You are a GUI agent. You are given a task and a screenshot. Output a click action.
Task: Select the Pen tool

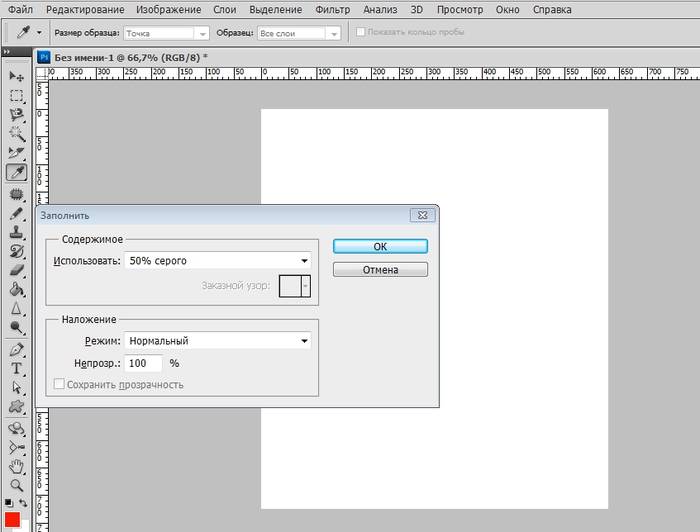click(16, 350)
